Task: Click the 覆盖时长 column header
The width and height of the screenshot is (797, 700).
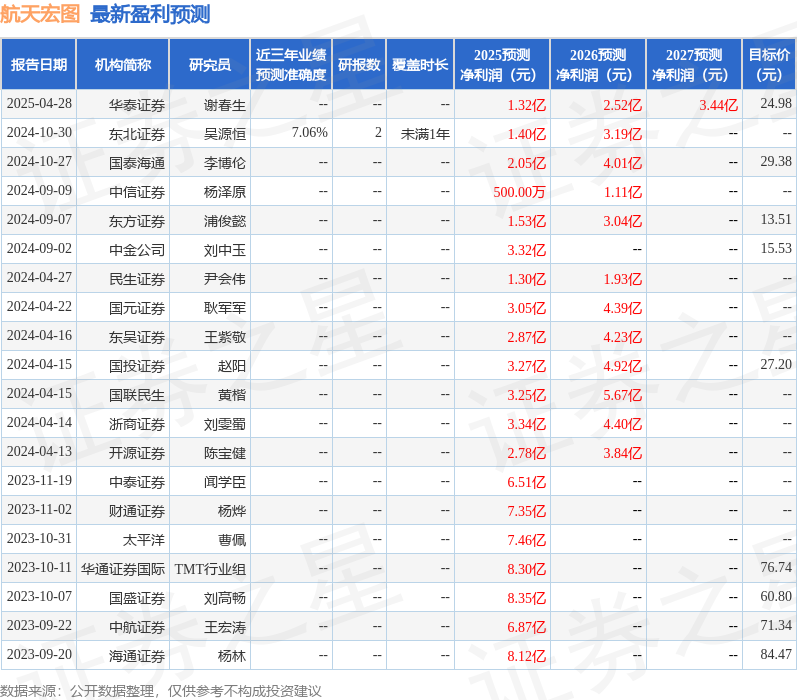Action: pos(420,65)
